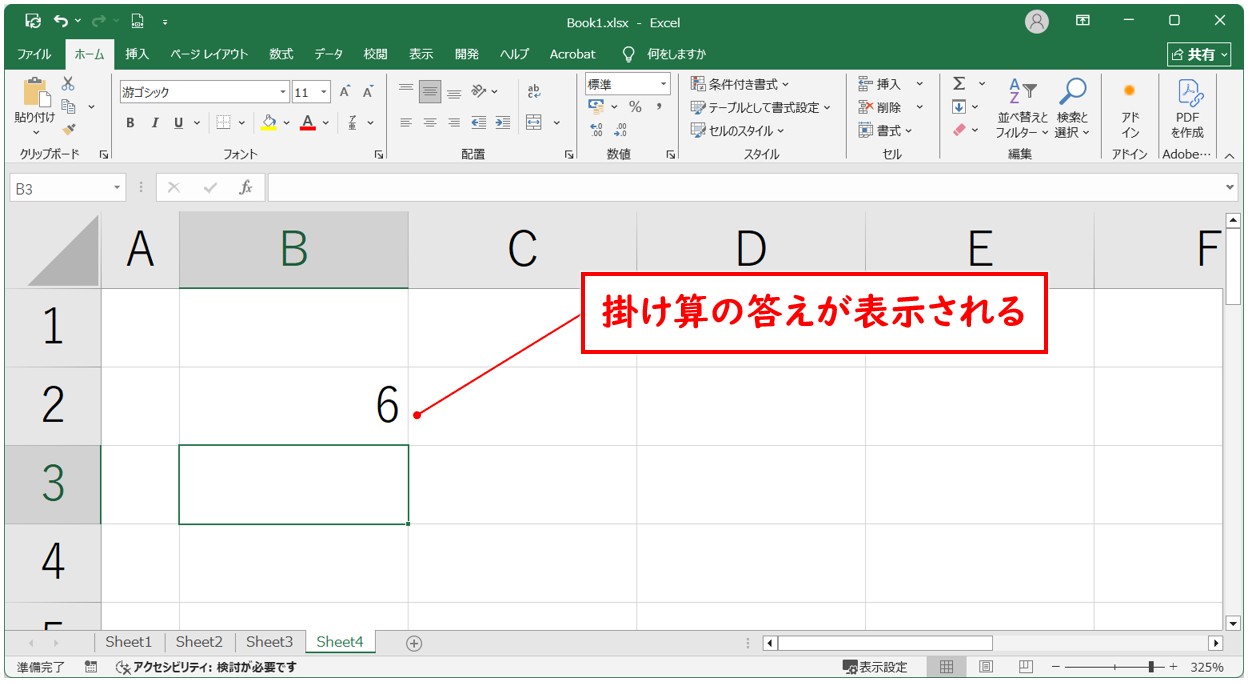Open the fill color dropdown arrow

click(286, 123)
